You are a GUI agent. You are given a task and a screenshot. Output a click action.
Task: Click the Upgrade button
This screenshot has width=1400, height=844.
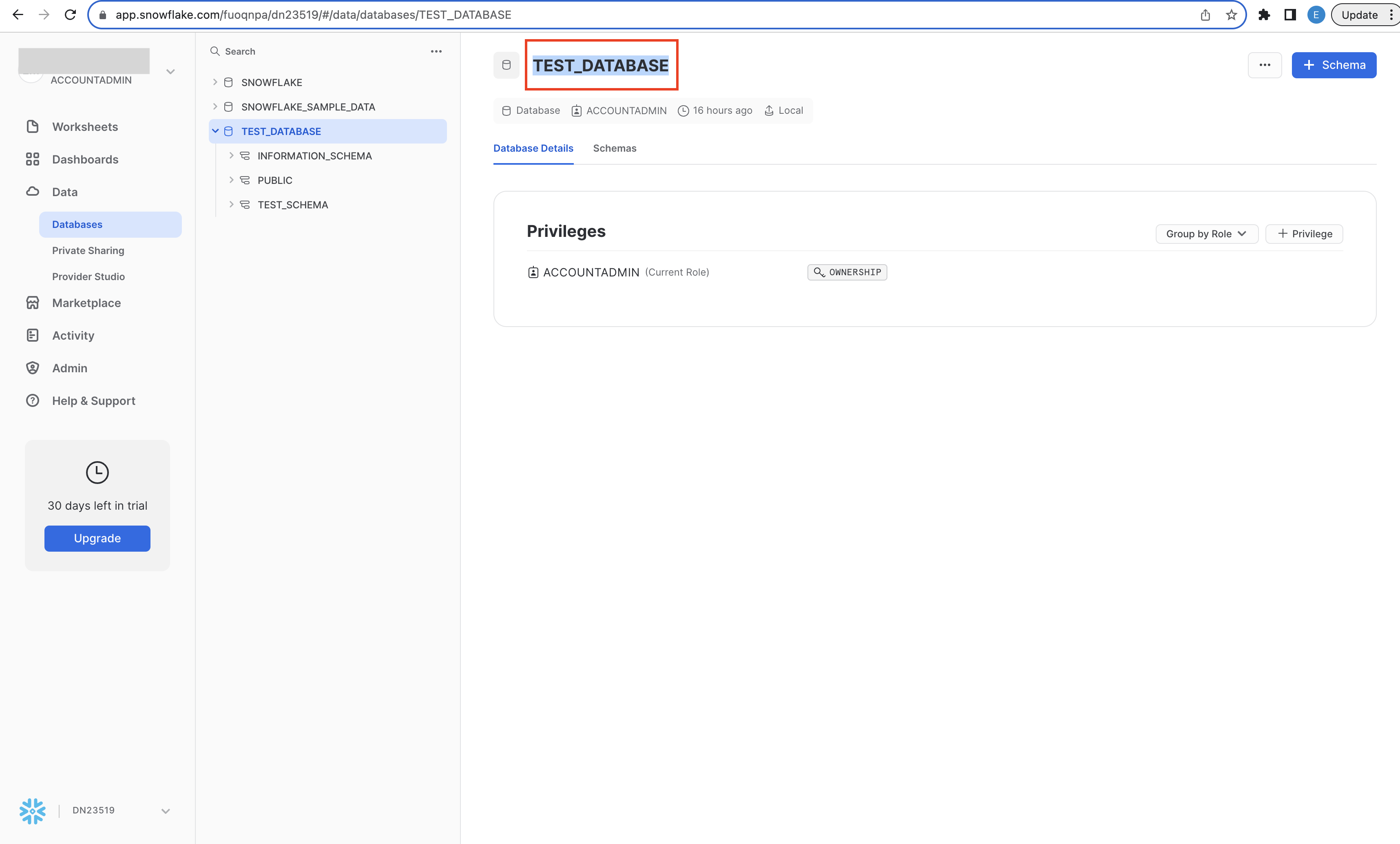(97, 539)
